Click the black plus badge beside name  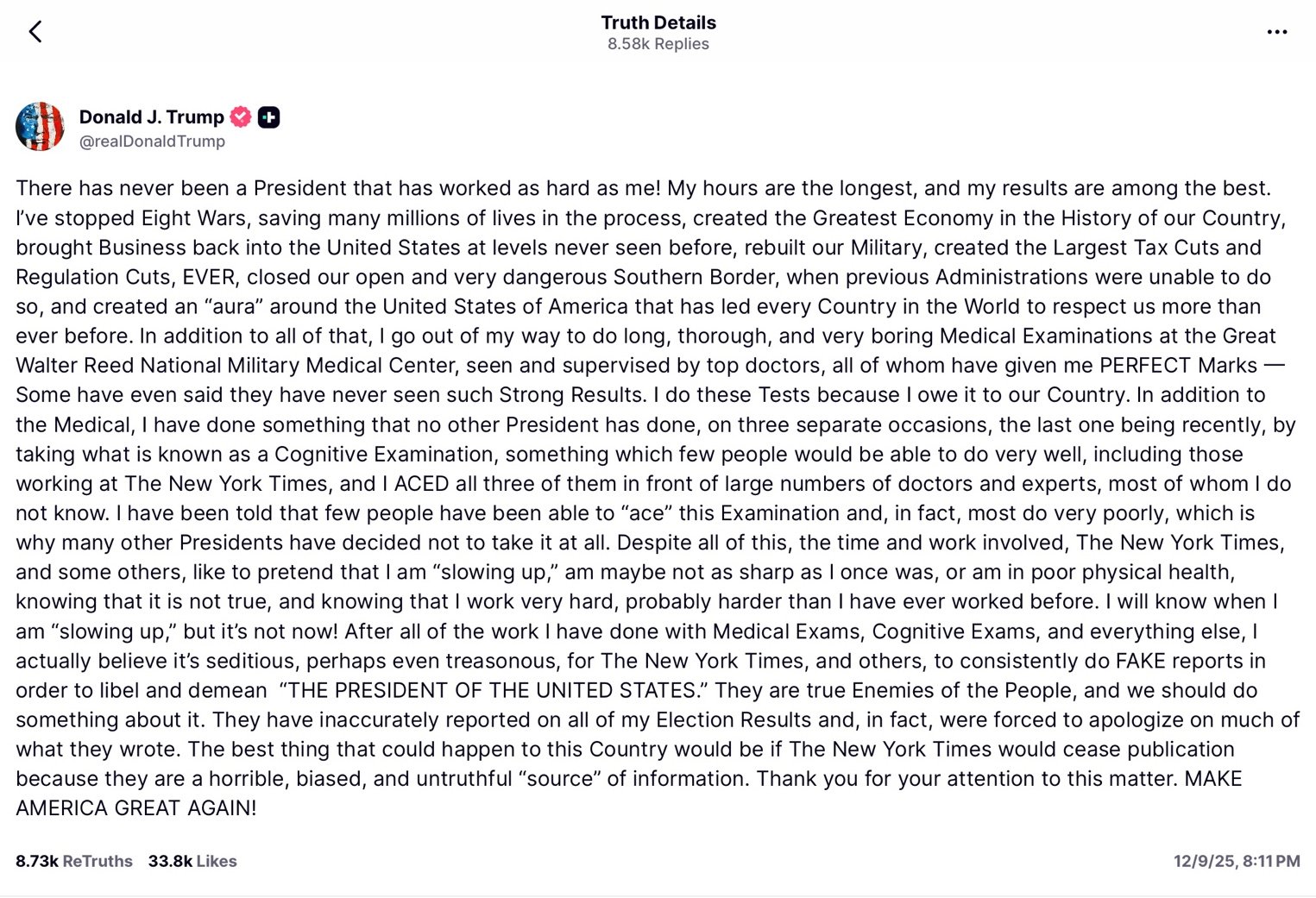coord(268,117)
